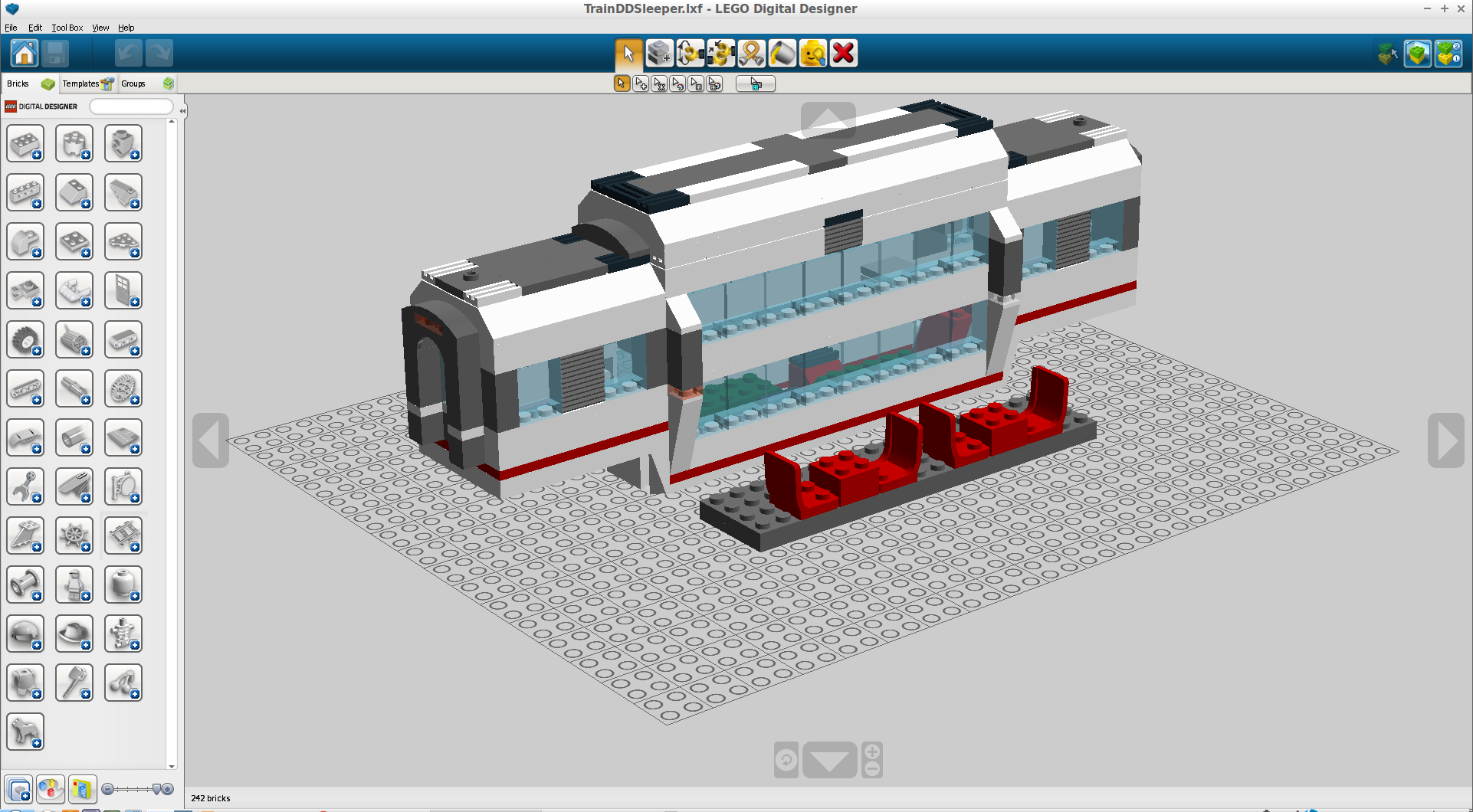Viewport: 1473px width, 812px height.
Task: Select the Paint tool
Action: [x=782, y=53]
